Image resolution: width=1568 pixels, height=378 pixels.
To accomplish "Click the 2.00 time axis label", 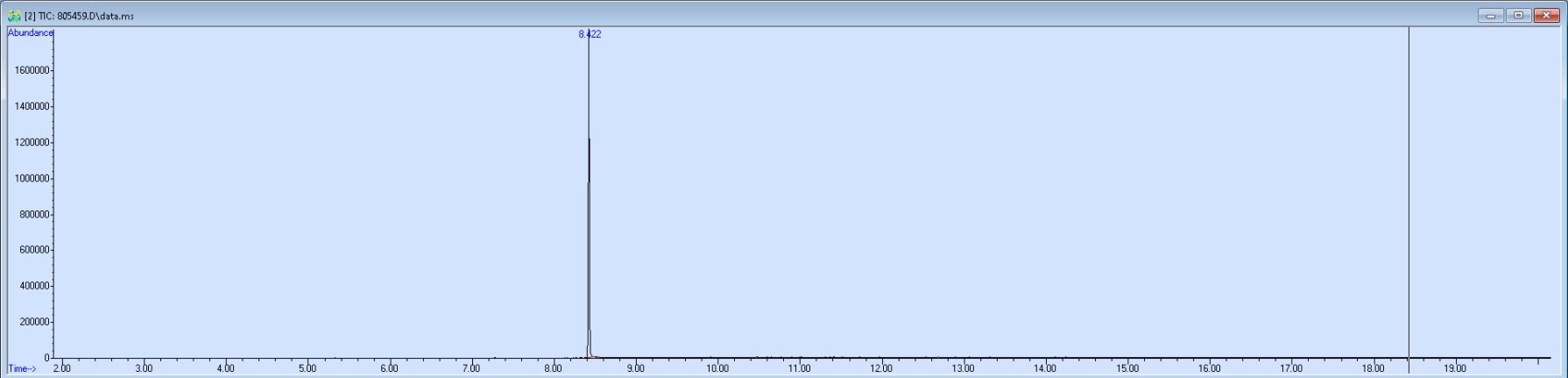I will click(61, 368).
